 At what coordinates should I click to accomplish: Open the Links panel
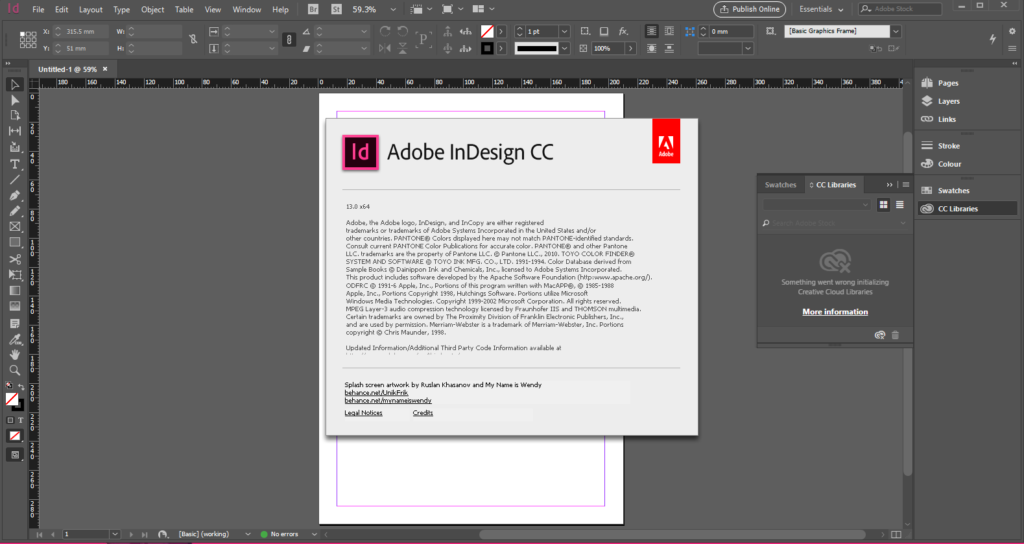[939, 119]
